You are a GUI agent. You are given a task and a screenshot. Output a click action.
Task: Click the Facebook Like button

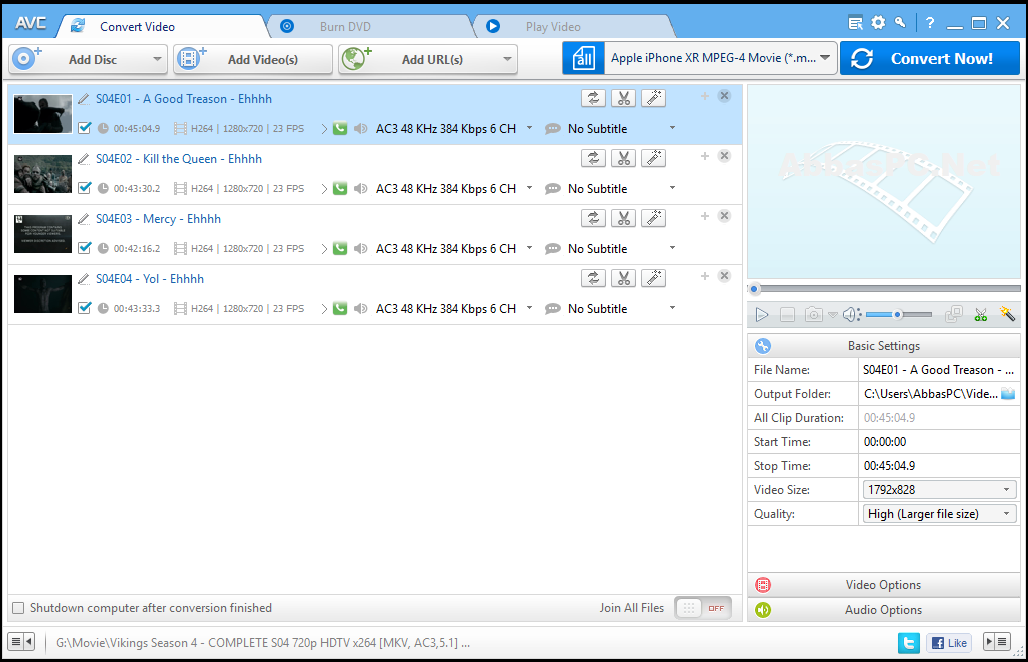949,643
